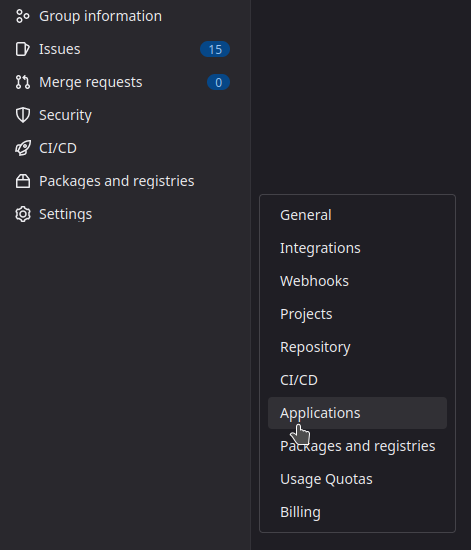Image resolution: width=471 pixels, height=550 pixels.
Task: Open Group information in the sidebar
Action: point(100,16)
